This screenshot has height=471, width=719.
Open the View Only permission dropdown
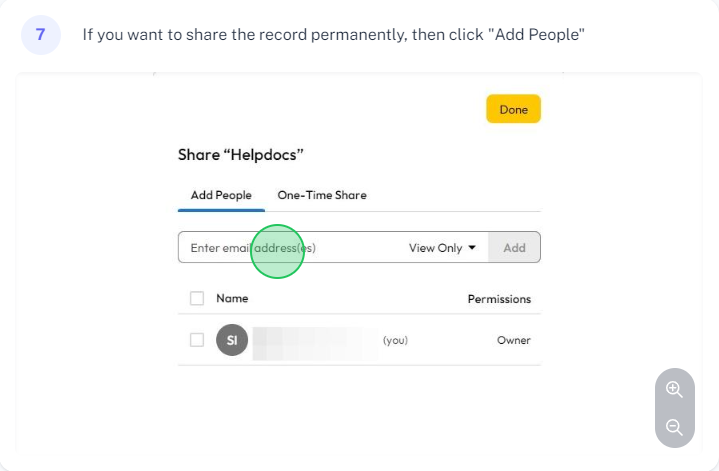[442, 248]
